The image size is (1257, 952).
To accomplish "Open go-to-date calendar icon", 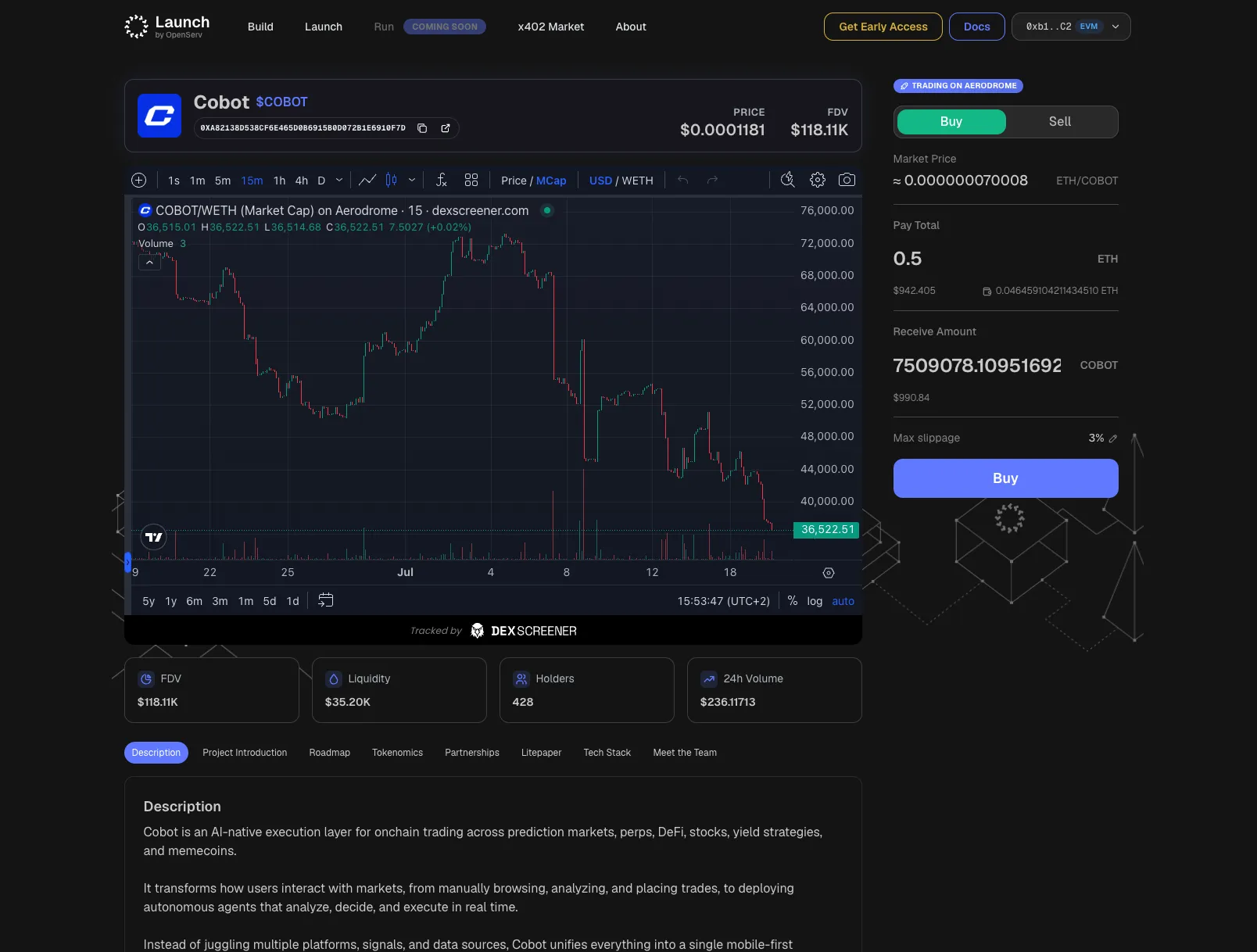I will click(326, 600).
